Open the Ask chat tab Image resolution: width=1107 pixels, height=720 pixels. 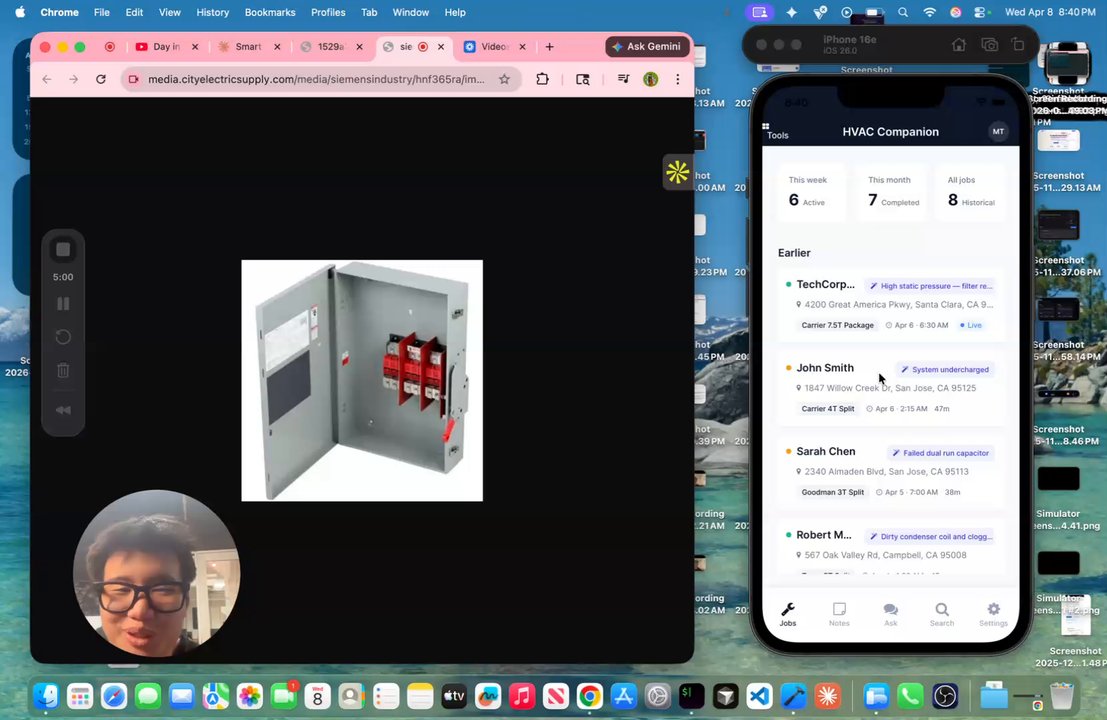[x=890, y=614]
